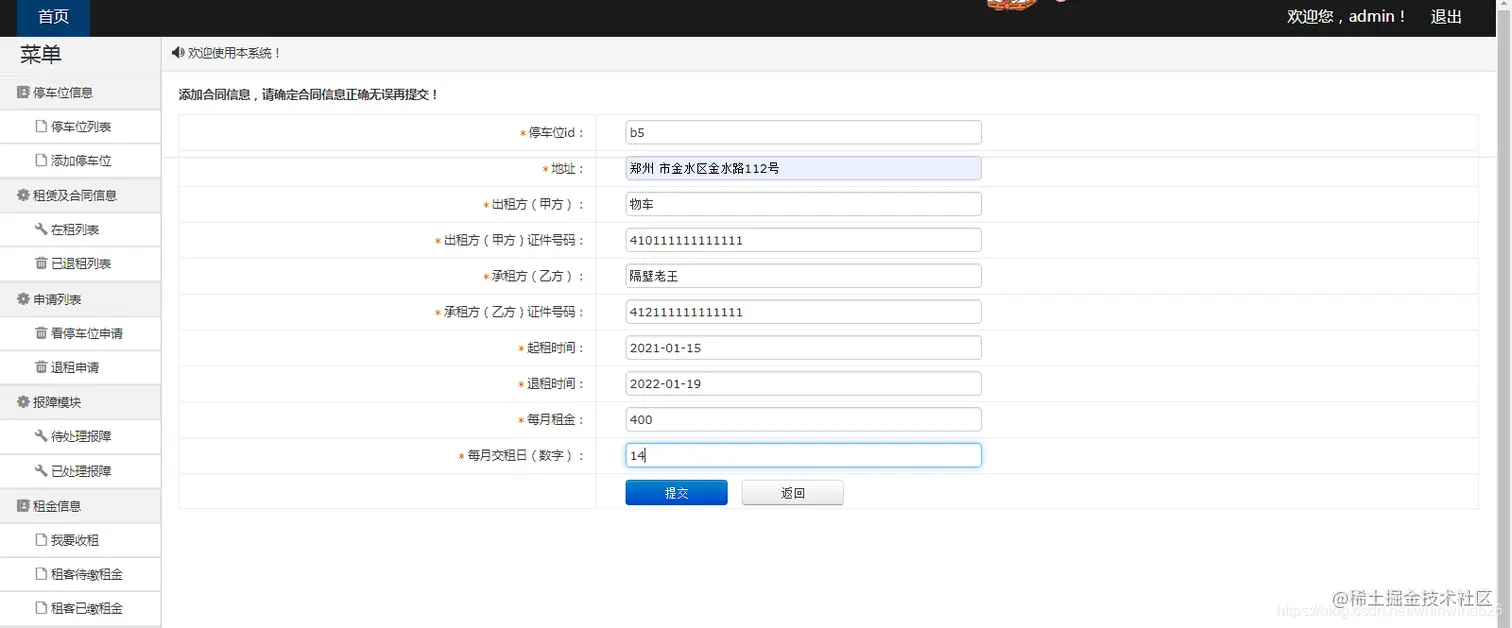Submit the contract with 提交 button
This screenshot has height=628, width=1512.
[676, 493]
